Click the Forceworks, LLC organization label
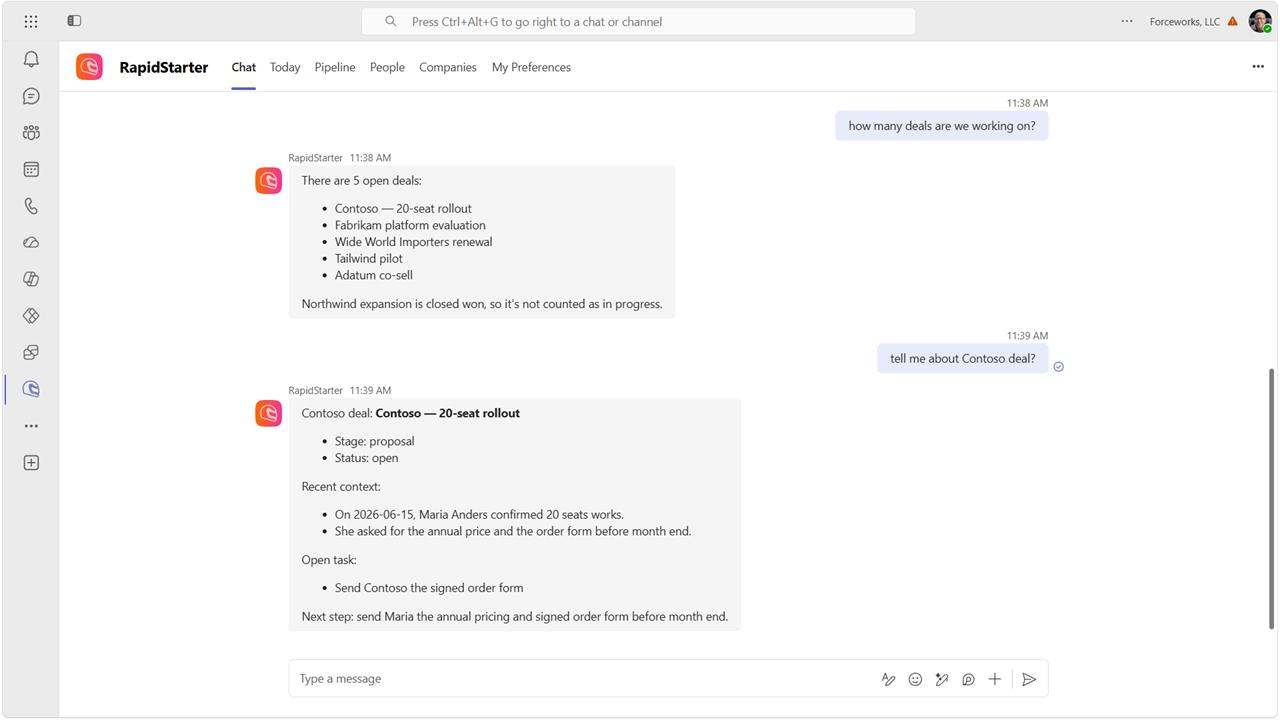Image resolution: width=1280 pixels, height=720 pixels. click(x=1185, y=21)
